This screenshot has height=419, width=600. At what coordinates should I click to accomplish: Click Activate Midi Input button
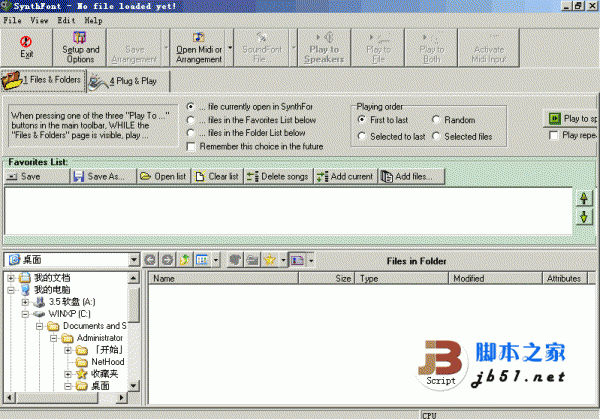click(489, 47)
